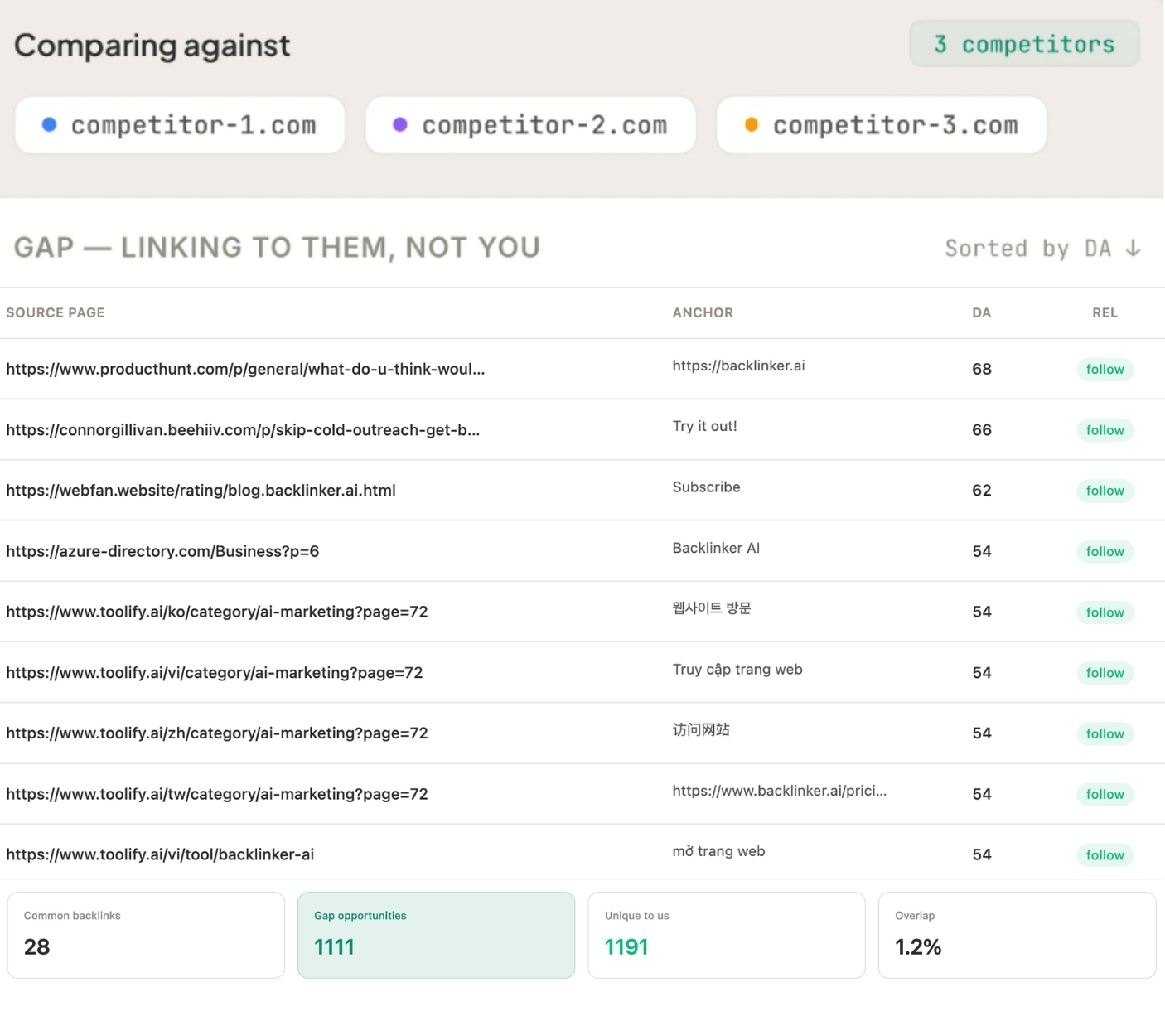This screenshot has height=1036, width=1165.
Task: Click the follow tag in toolify.ai/ko row
Action: [1105, 612]
